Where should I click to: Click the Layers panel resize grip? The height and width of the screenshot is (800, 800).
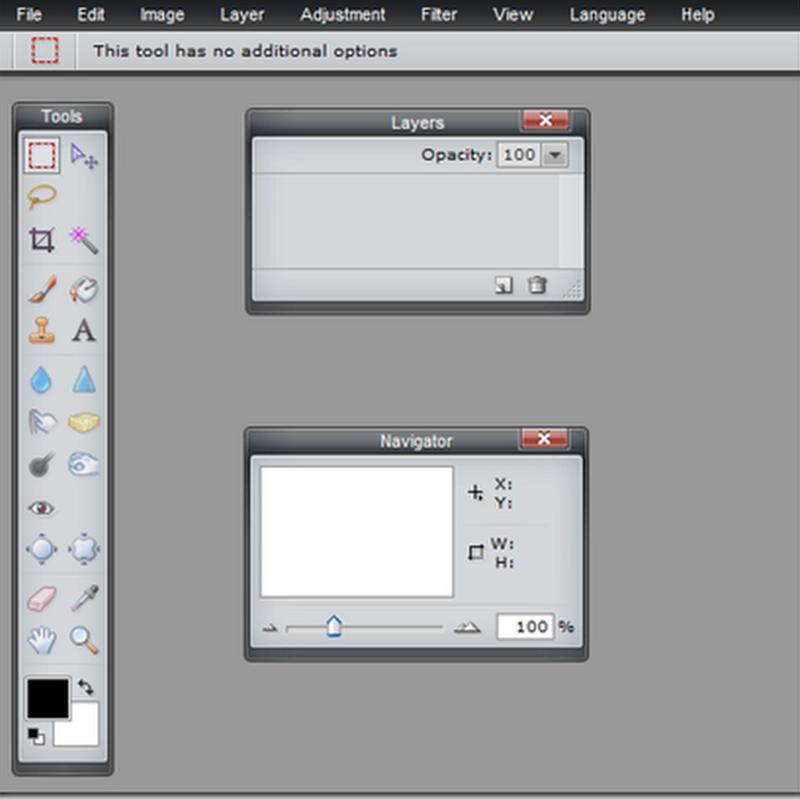[x=572, y=289]
